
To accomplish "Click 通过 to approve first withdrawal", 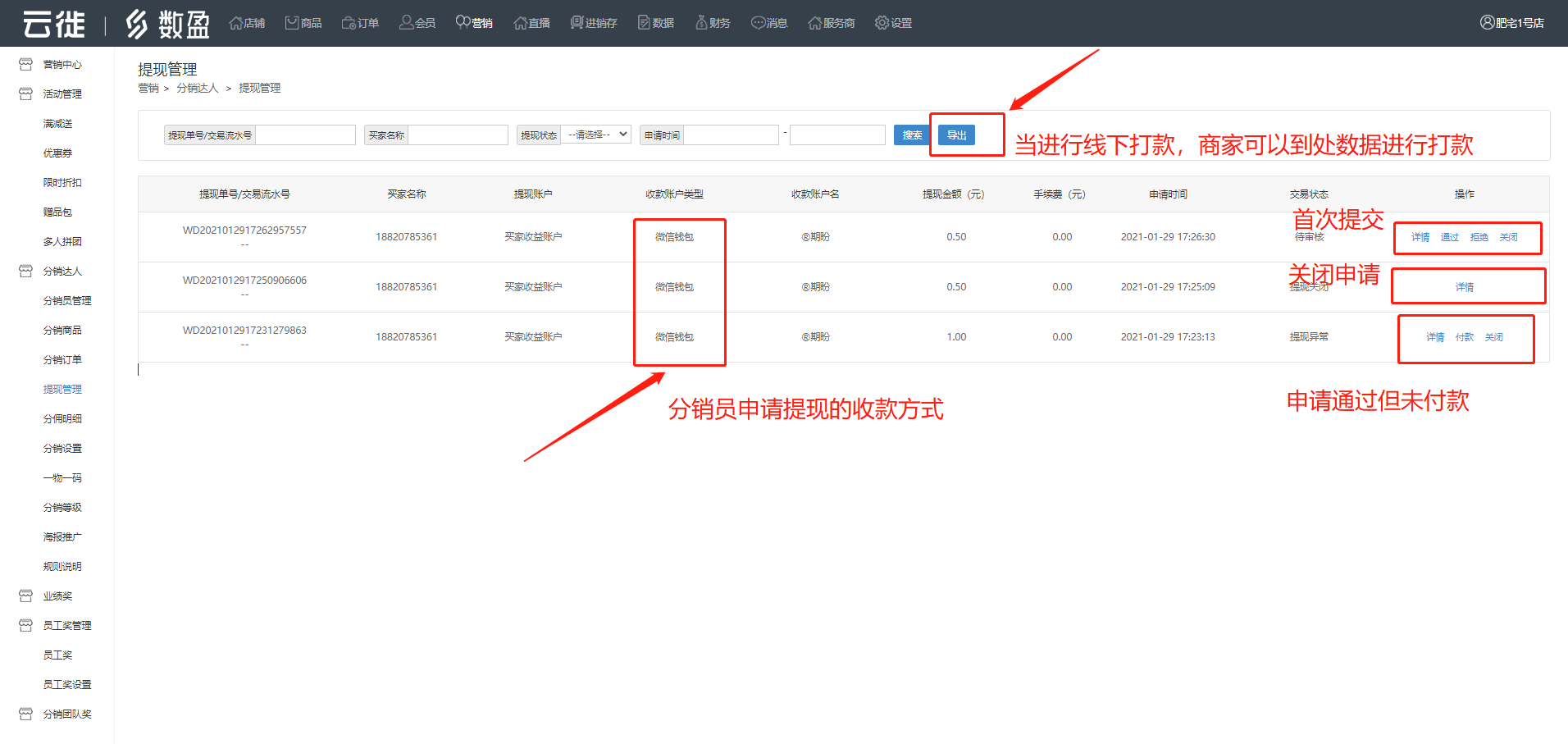I will (1449, 237).
